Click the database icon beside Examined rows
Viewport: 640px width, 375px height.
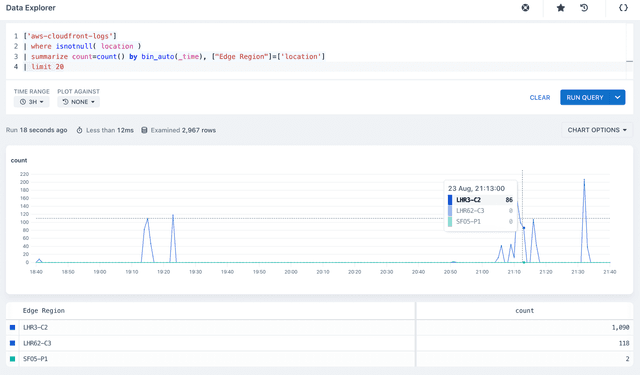click(144, 130)
